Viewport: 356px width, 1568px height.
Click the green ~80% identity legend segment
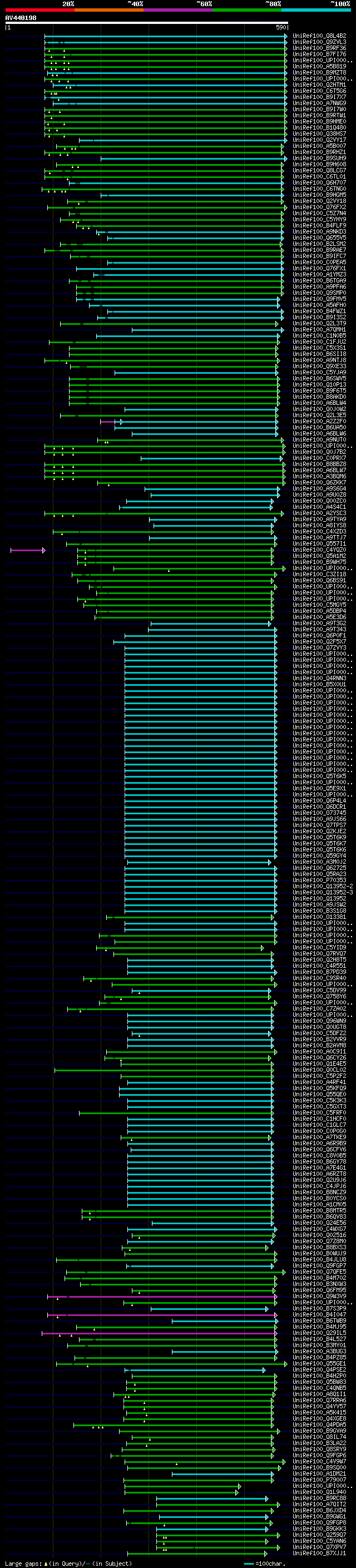pos(247,10)
